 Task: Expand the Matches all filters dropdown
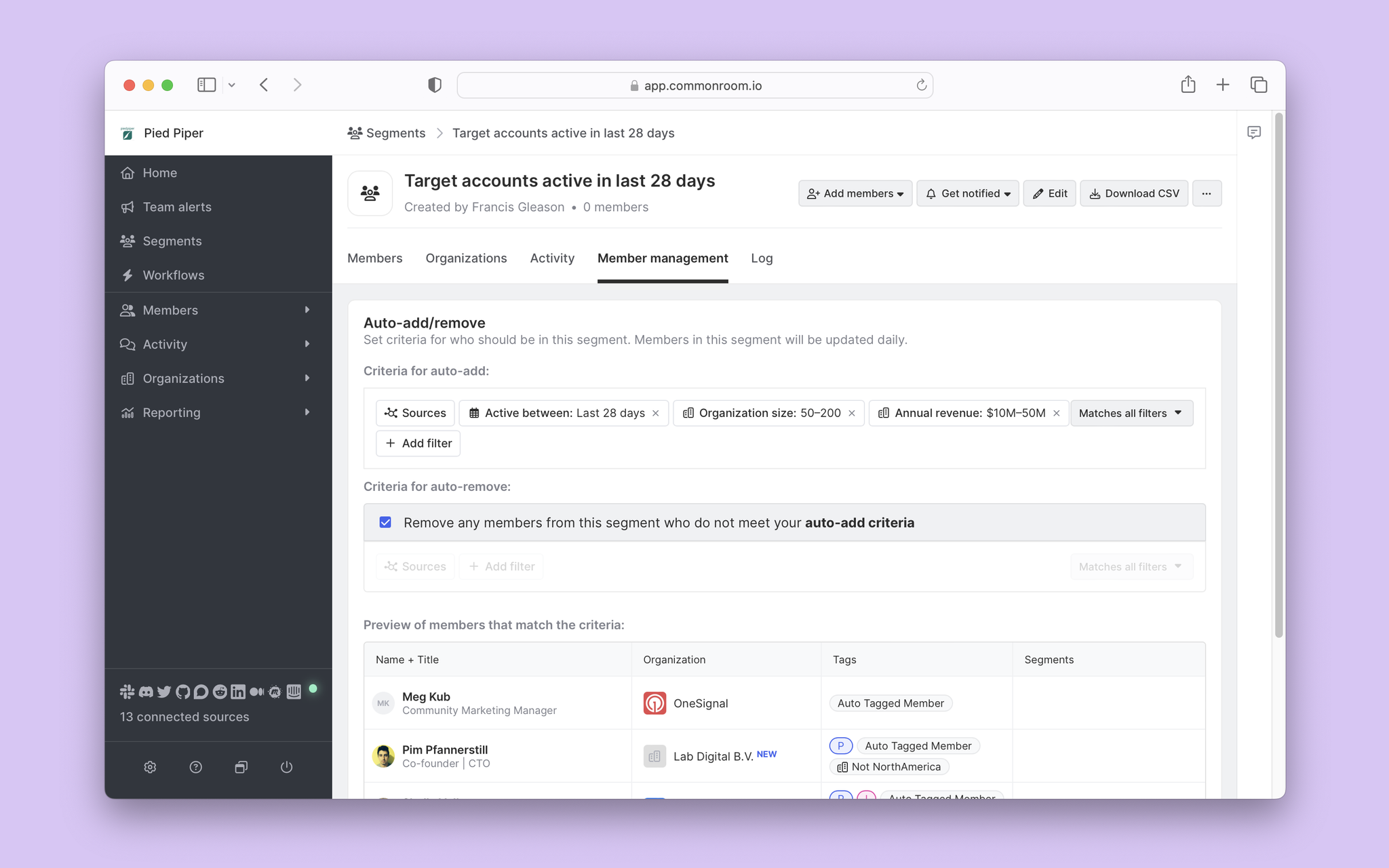(1131, 412)
